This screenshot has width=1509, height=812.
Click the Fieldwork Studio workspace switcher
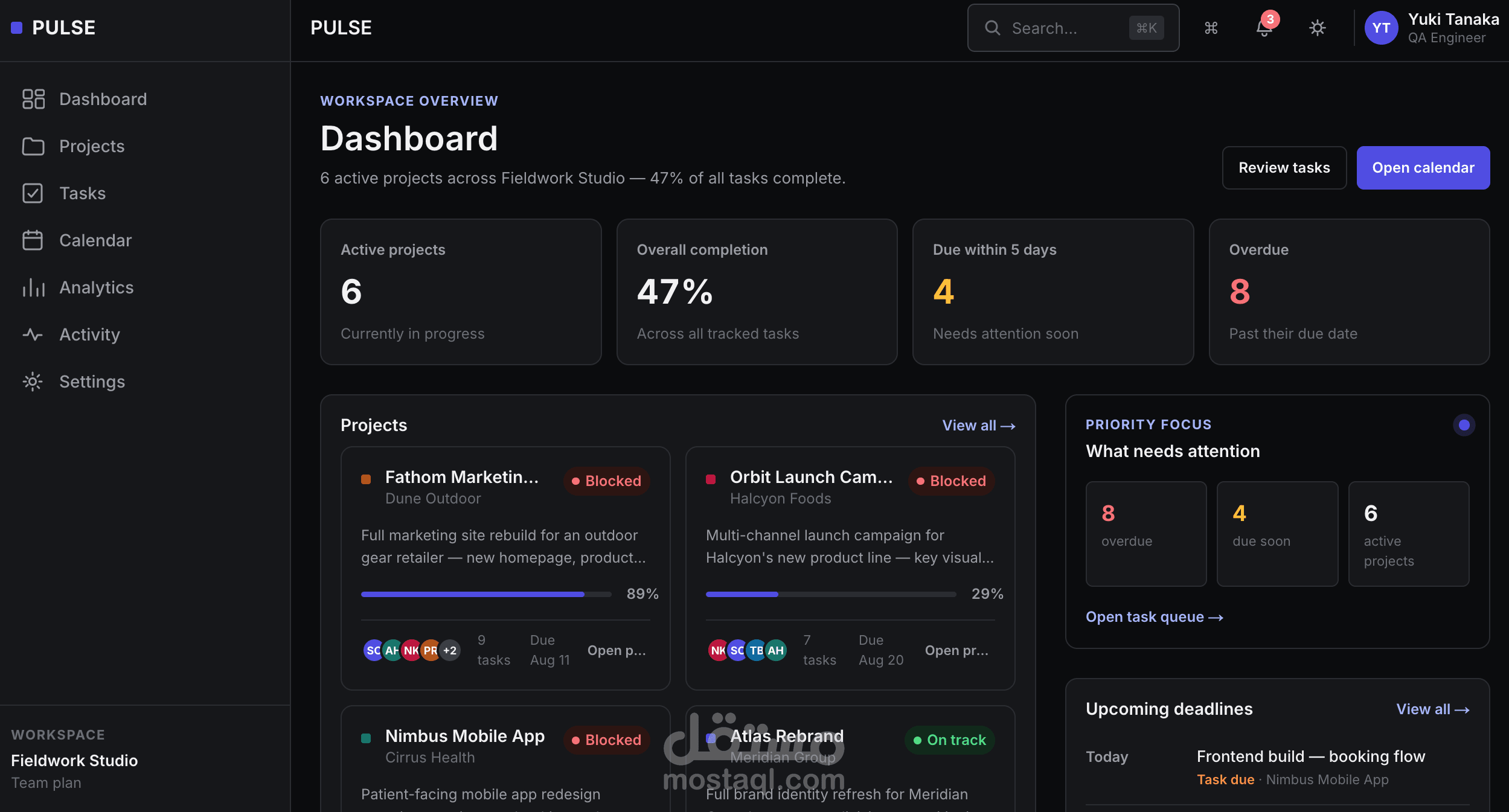74,761
